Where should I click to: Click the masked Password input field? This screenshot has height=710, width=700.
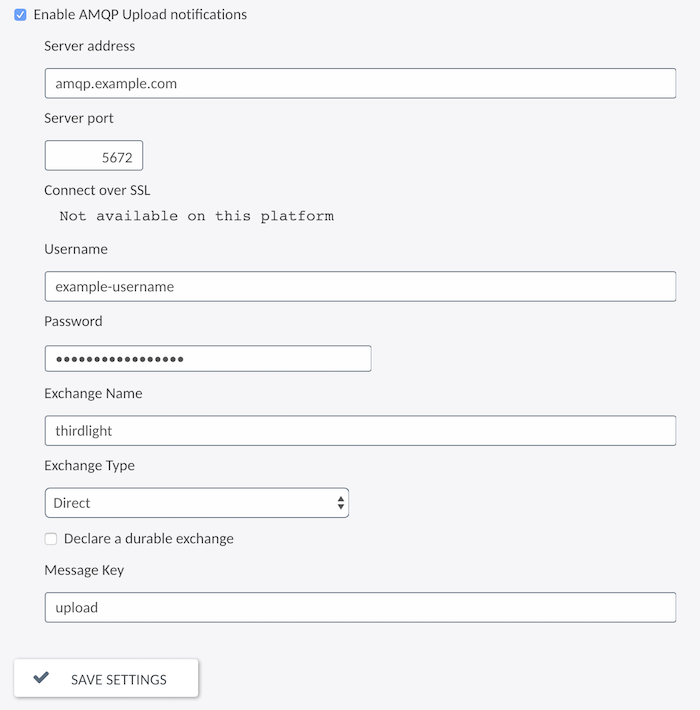[x=208, y=359]
